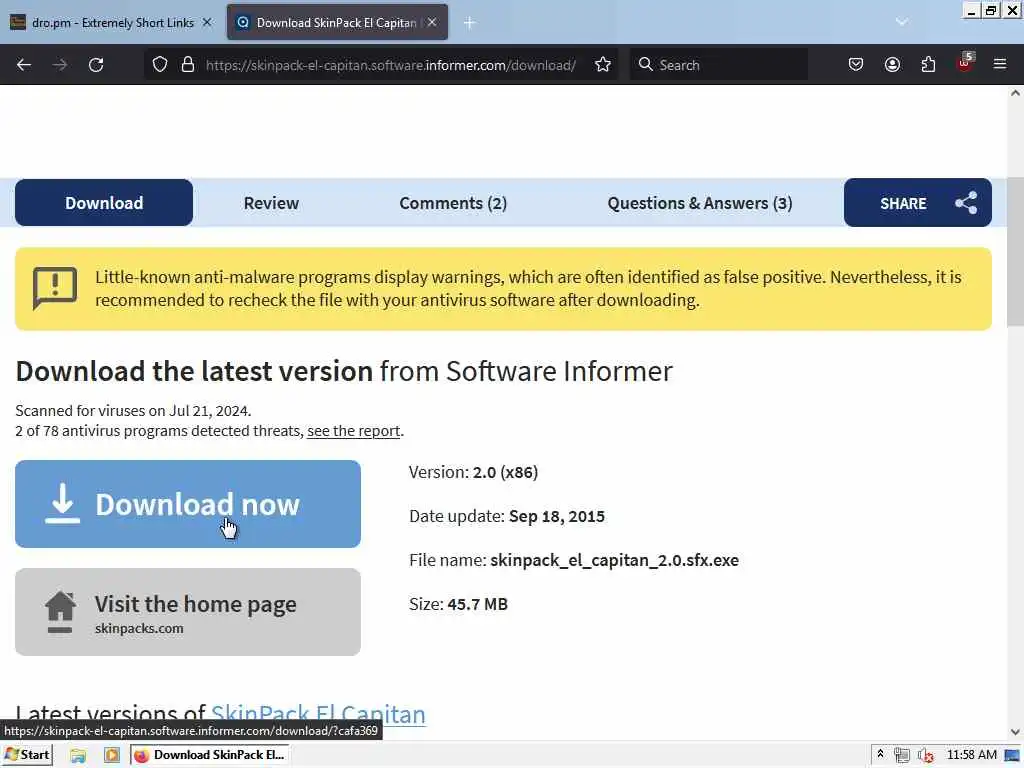Follow the SkinPack El Capitan link

(318, 714)
